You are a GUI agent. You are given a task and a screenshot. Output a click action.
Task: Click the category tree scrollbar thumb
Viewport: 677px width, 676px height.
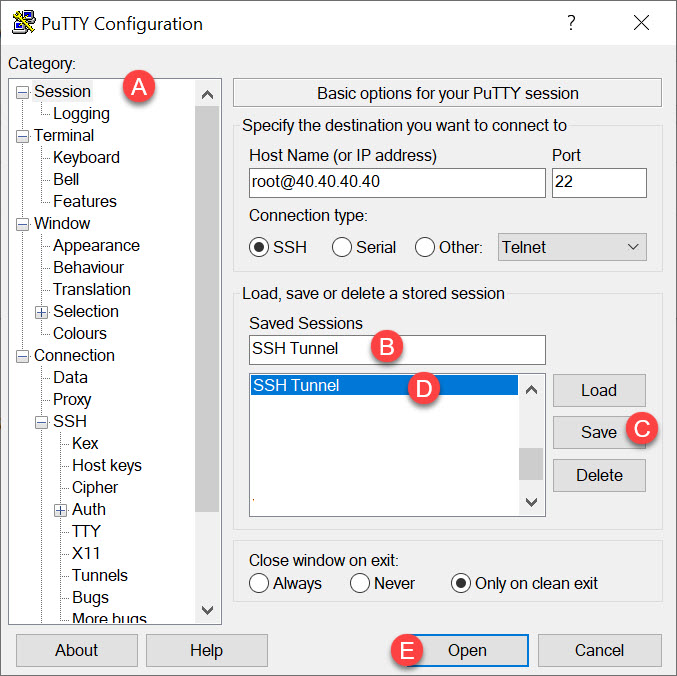point(207,310)
